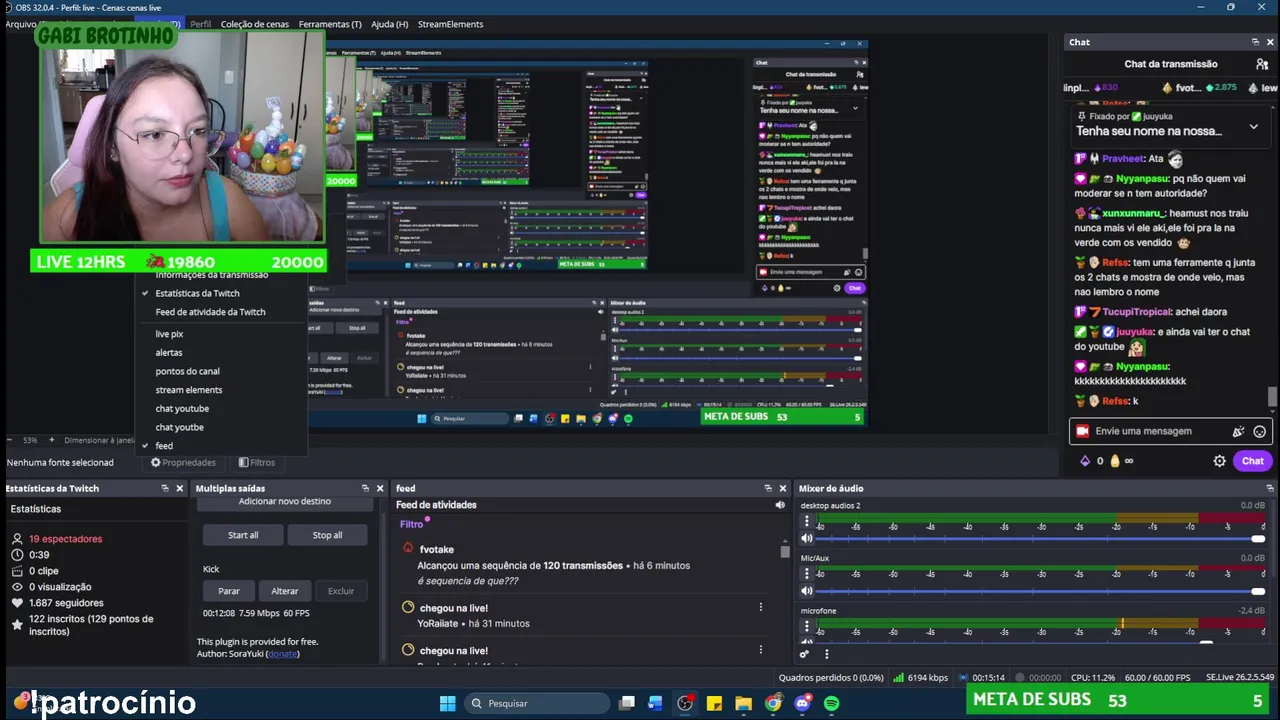Click the celebration icon in the message box
Viewport: 1280px width, 720px height.
tap(1238, 431)
